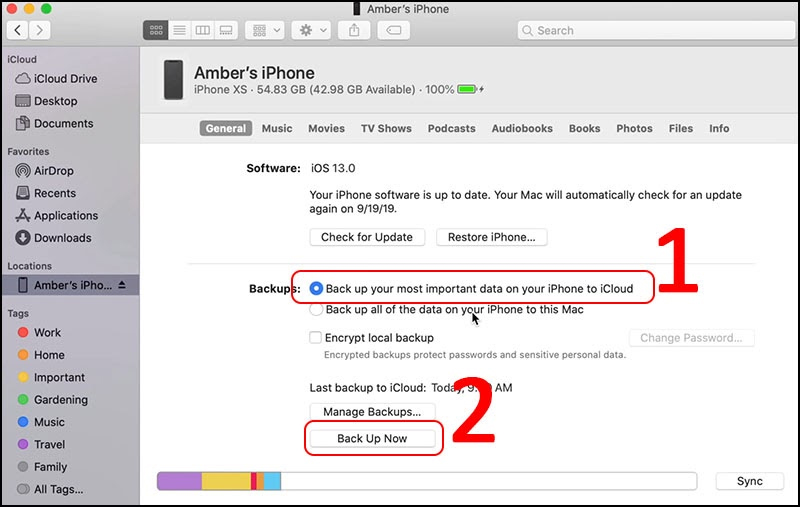
Task: Click the Share toolbar icon
Action: [354, 31]
